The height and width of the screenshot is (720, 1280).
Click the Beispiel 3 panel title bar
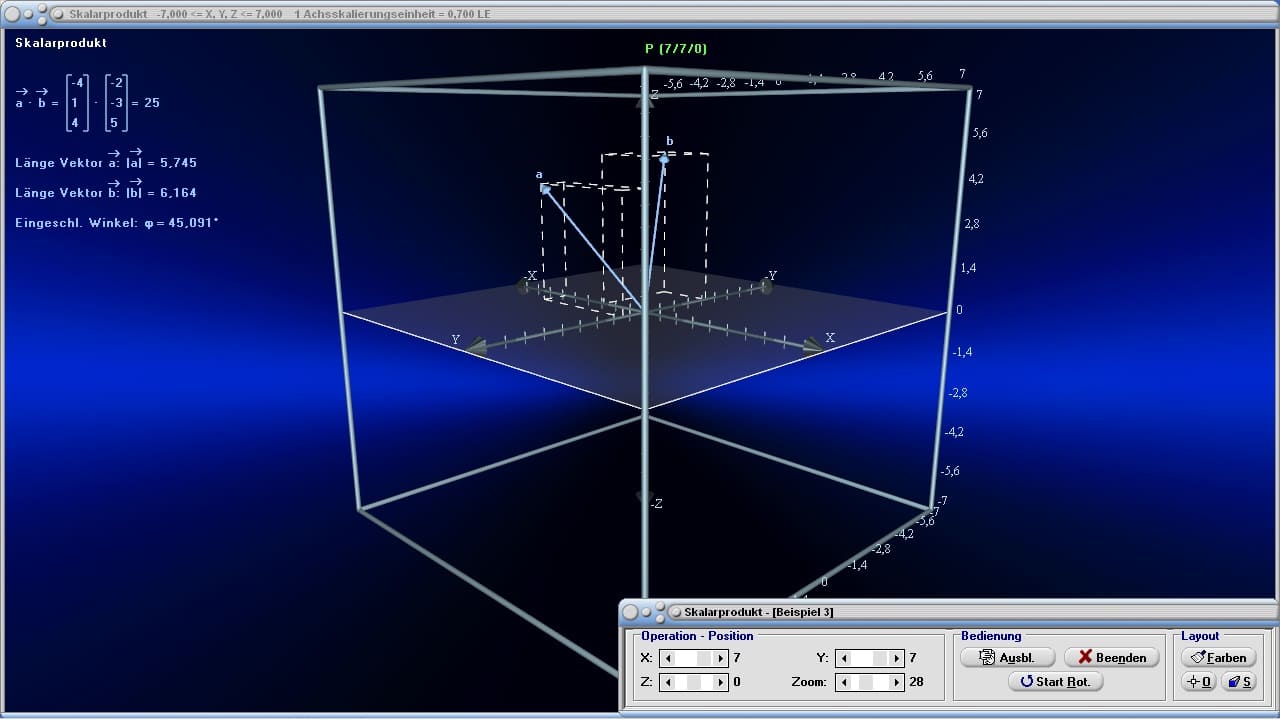[x=948, y=611]
